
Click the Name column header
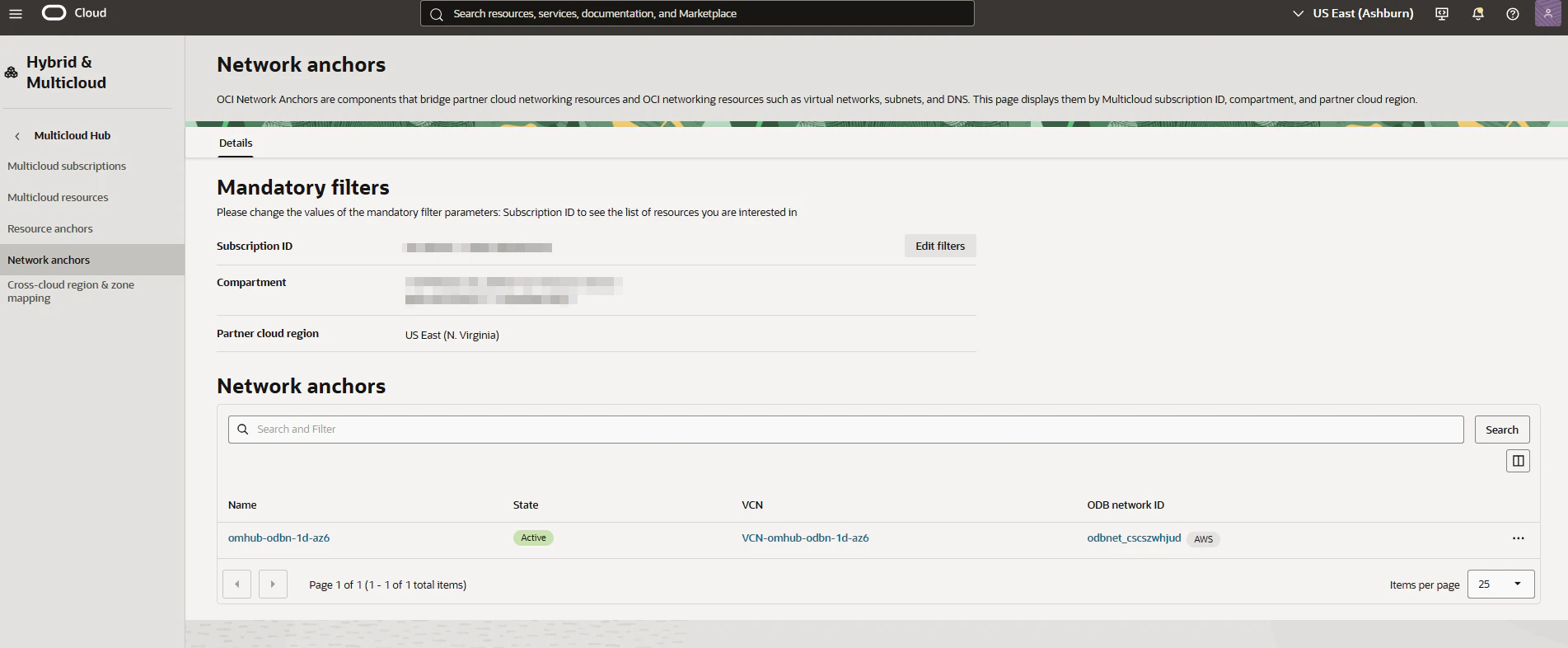[x=242, y=505]
